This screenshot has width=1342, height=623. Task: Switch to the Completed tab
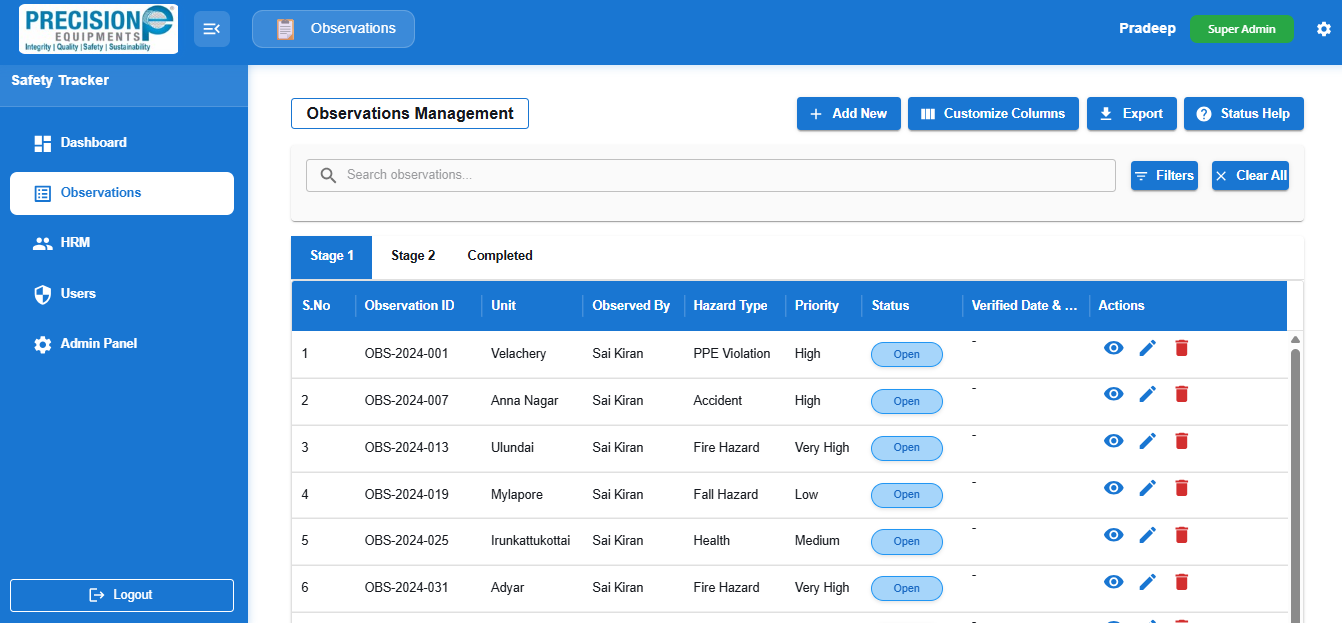tap(500, 256)
